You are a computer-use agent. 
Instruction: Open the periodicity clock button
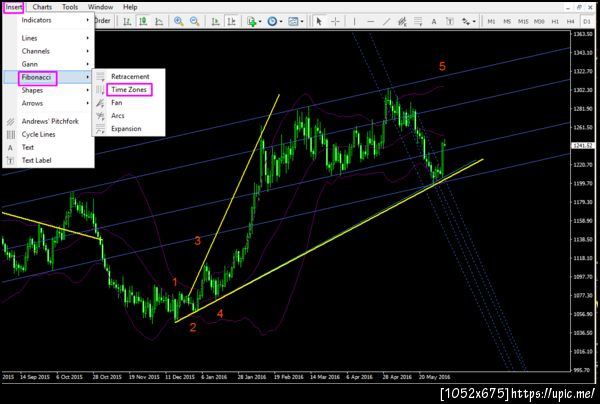pyautogui.click(x=272, y=21)
